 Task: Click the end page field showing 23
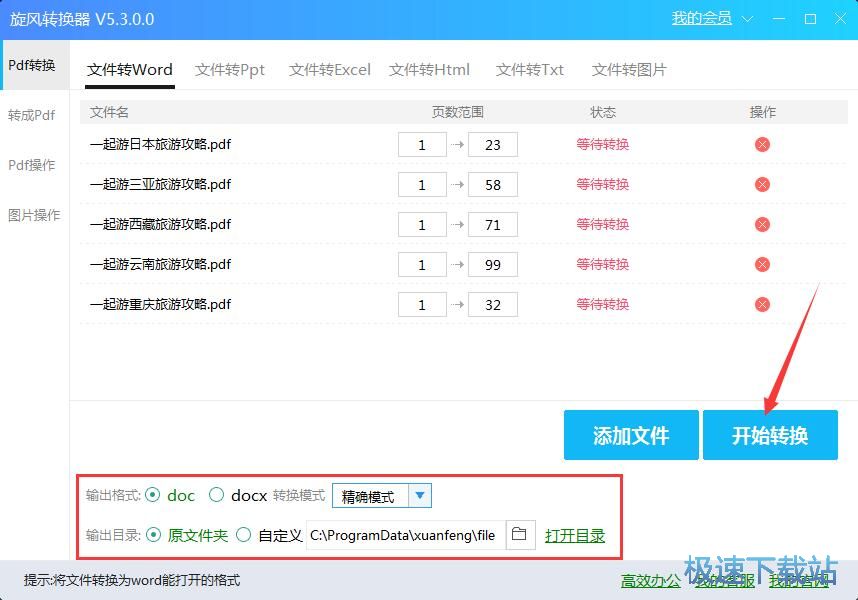tap(492, 145)
